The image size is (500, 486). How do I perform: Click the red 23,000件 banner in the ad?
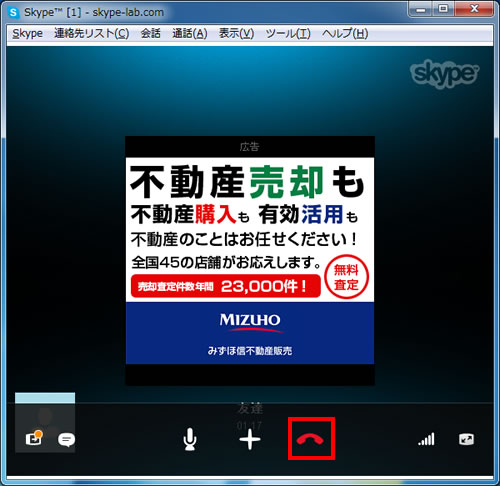point(226,286)
